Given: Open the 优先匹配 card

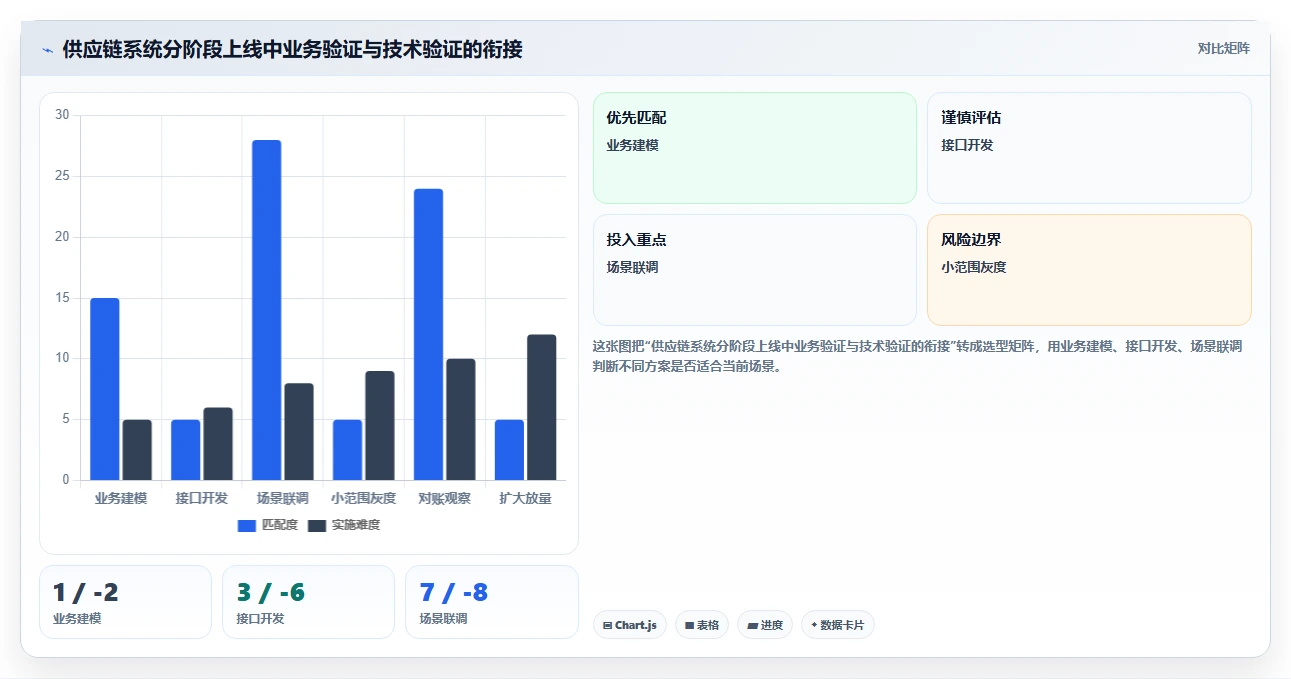Looking at the screenshot, I should [x=755, y=148].
